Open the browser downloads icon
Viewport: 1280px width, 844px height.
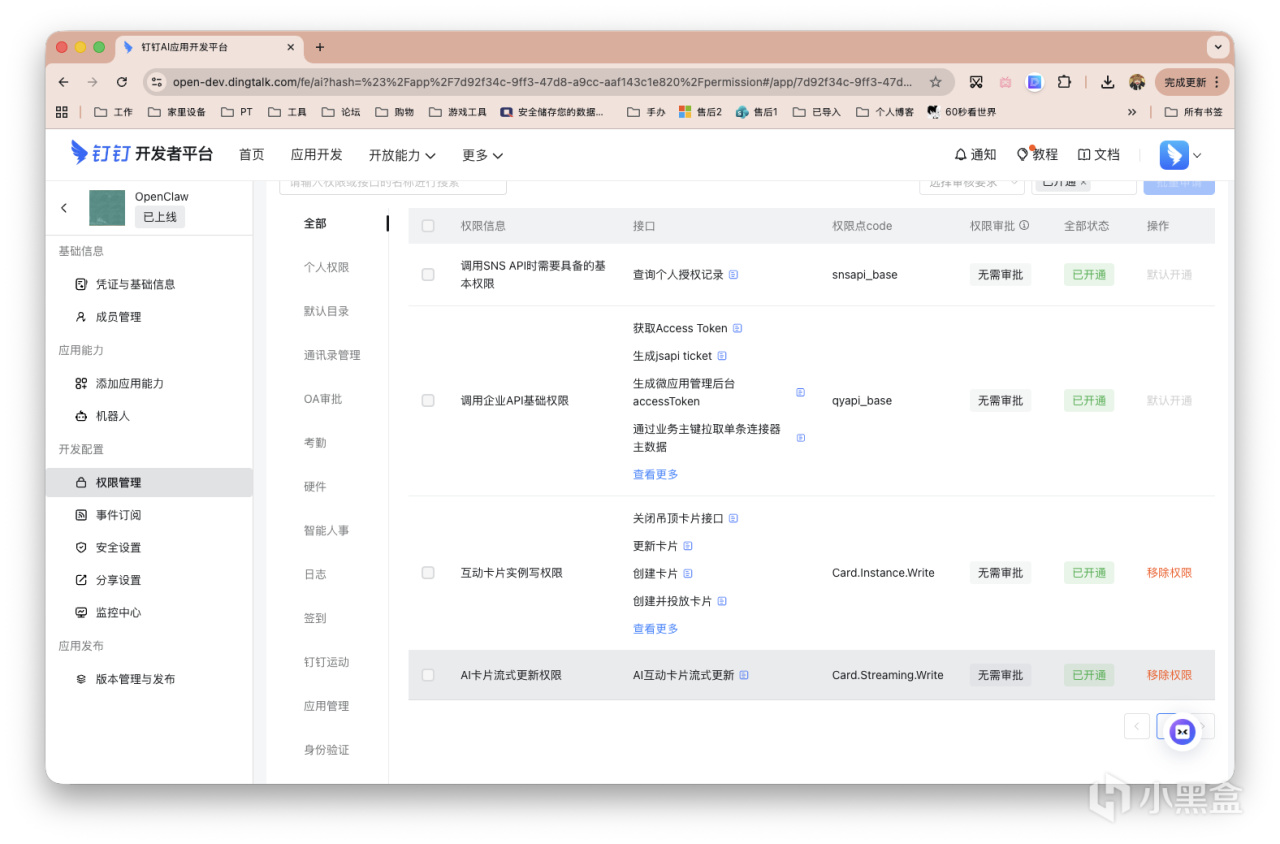click(x=1108, y=82)
